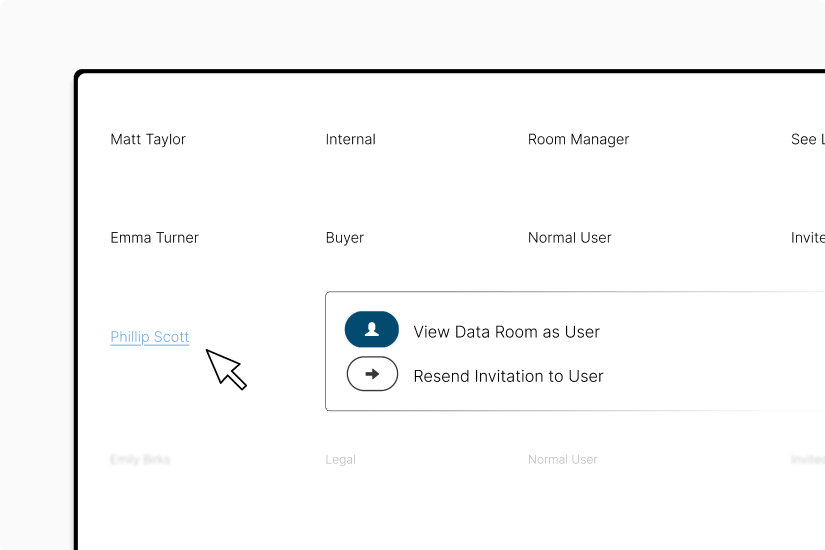825x550 pixels.
Task: Click the Buyer group cell
Action: click(x=345, y=238)
